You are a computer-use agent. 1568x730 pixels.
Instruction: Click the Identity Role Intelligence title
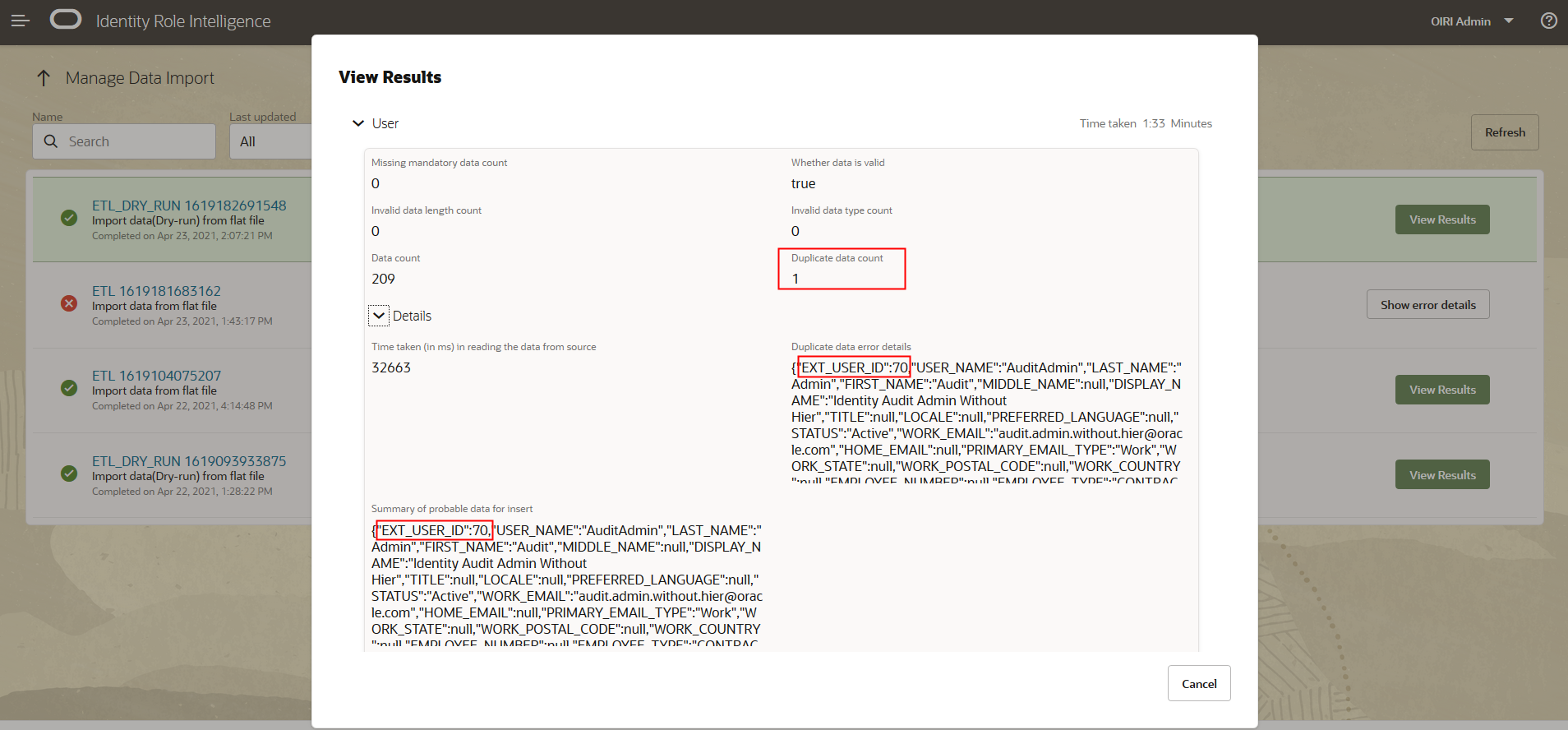pyautogui.click(x=183, y=21)
